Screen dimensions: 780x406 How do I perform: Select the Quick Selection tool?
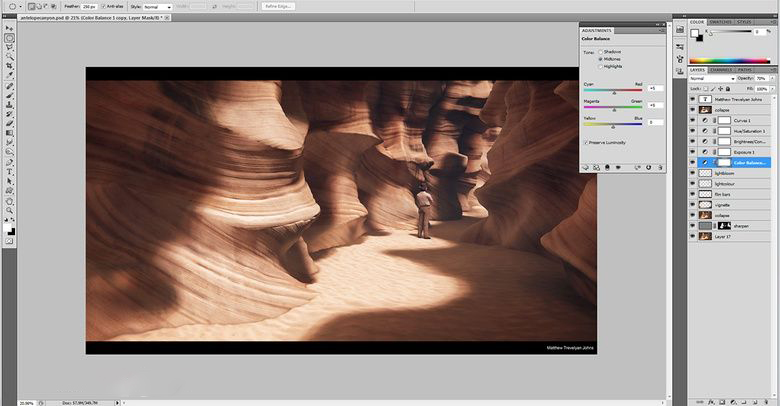click(9, 57)
